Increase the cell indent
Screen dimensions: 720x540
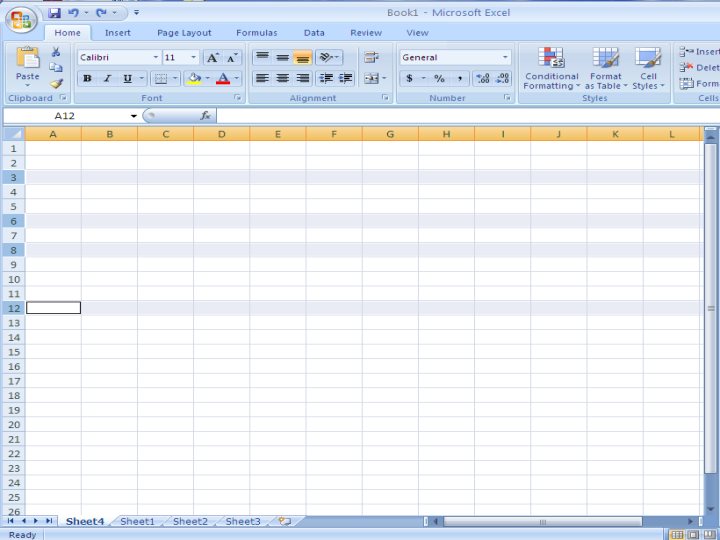point(345,78)
